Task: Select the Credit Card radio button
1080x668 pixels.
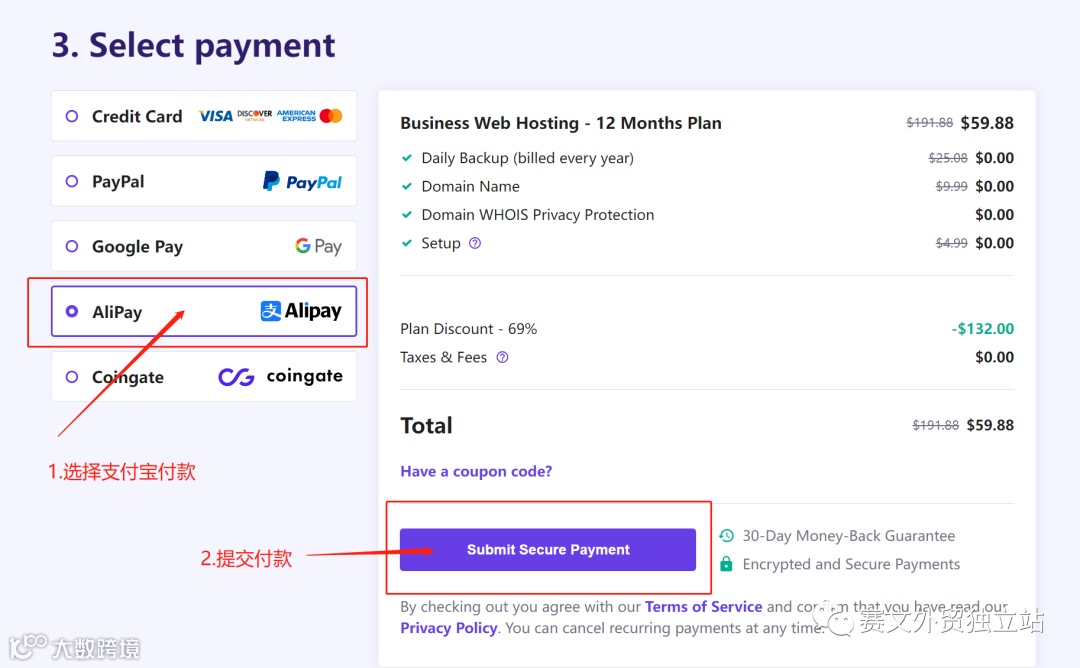Action: [x=72, y=116]
